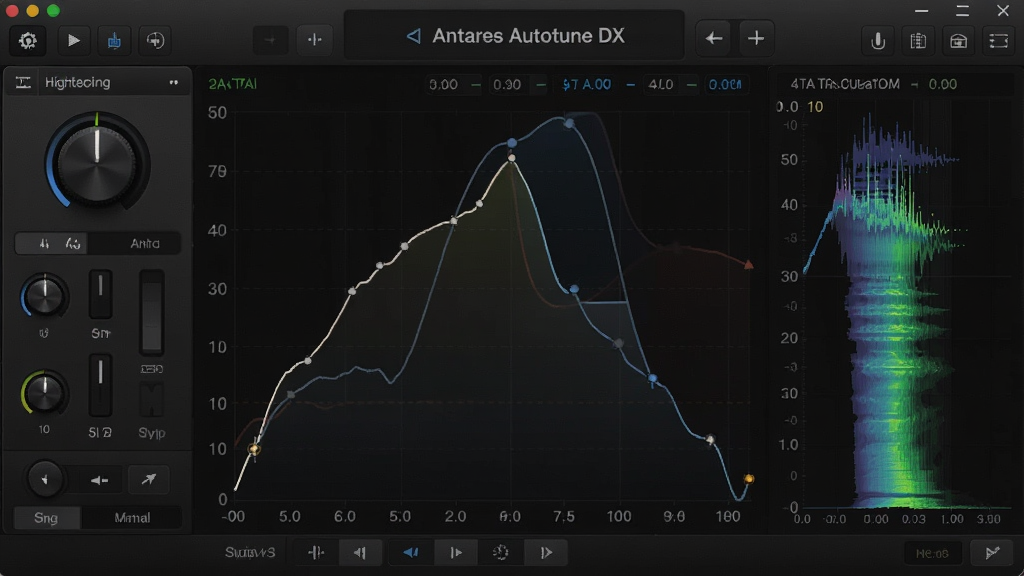The width and height of the screenshot is (1024, 576).
Task: Open the Hightecing panel options dots
Action: [x=174, y=82]
